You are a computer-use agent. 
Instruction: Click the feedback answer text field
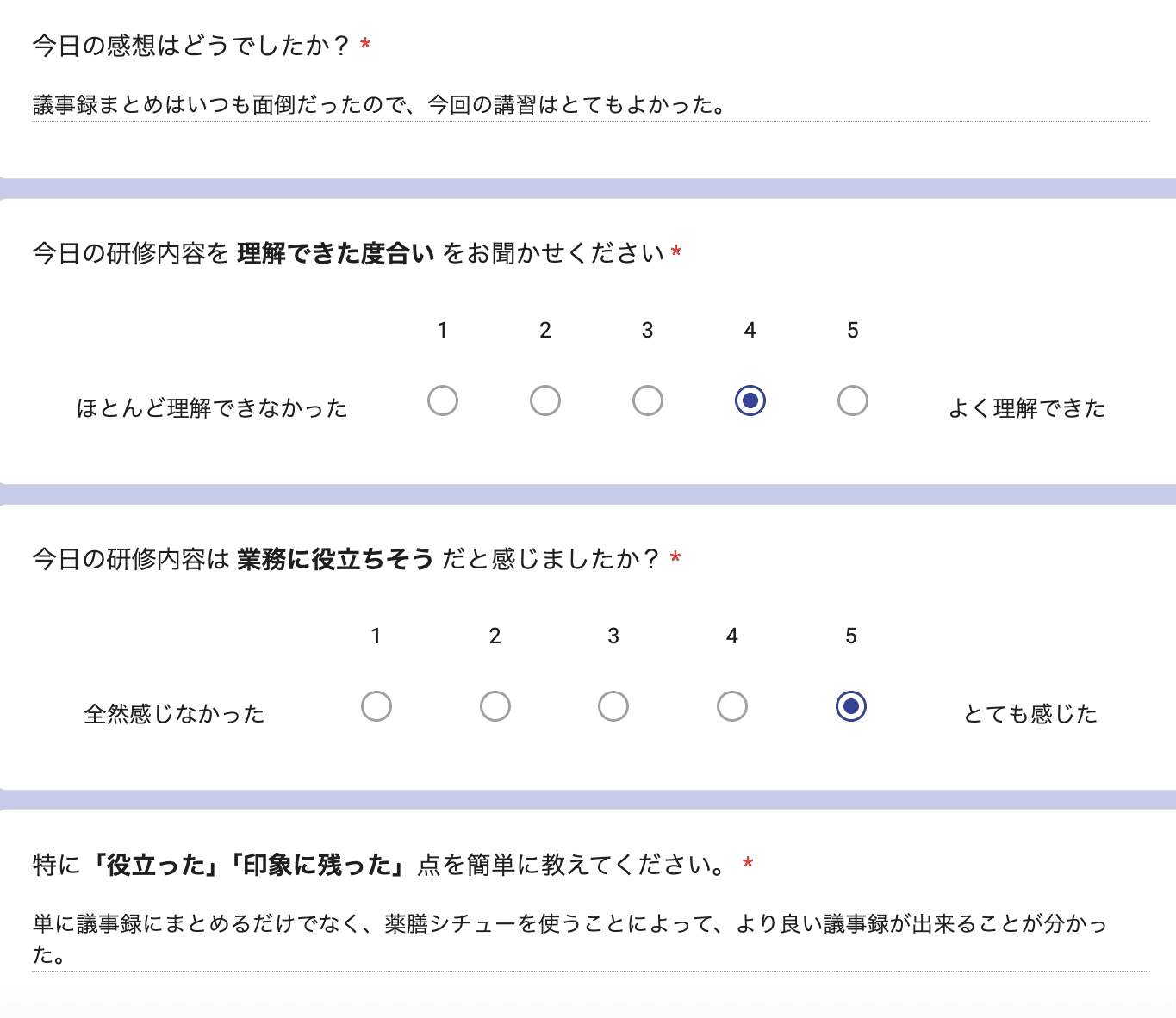379,106
